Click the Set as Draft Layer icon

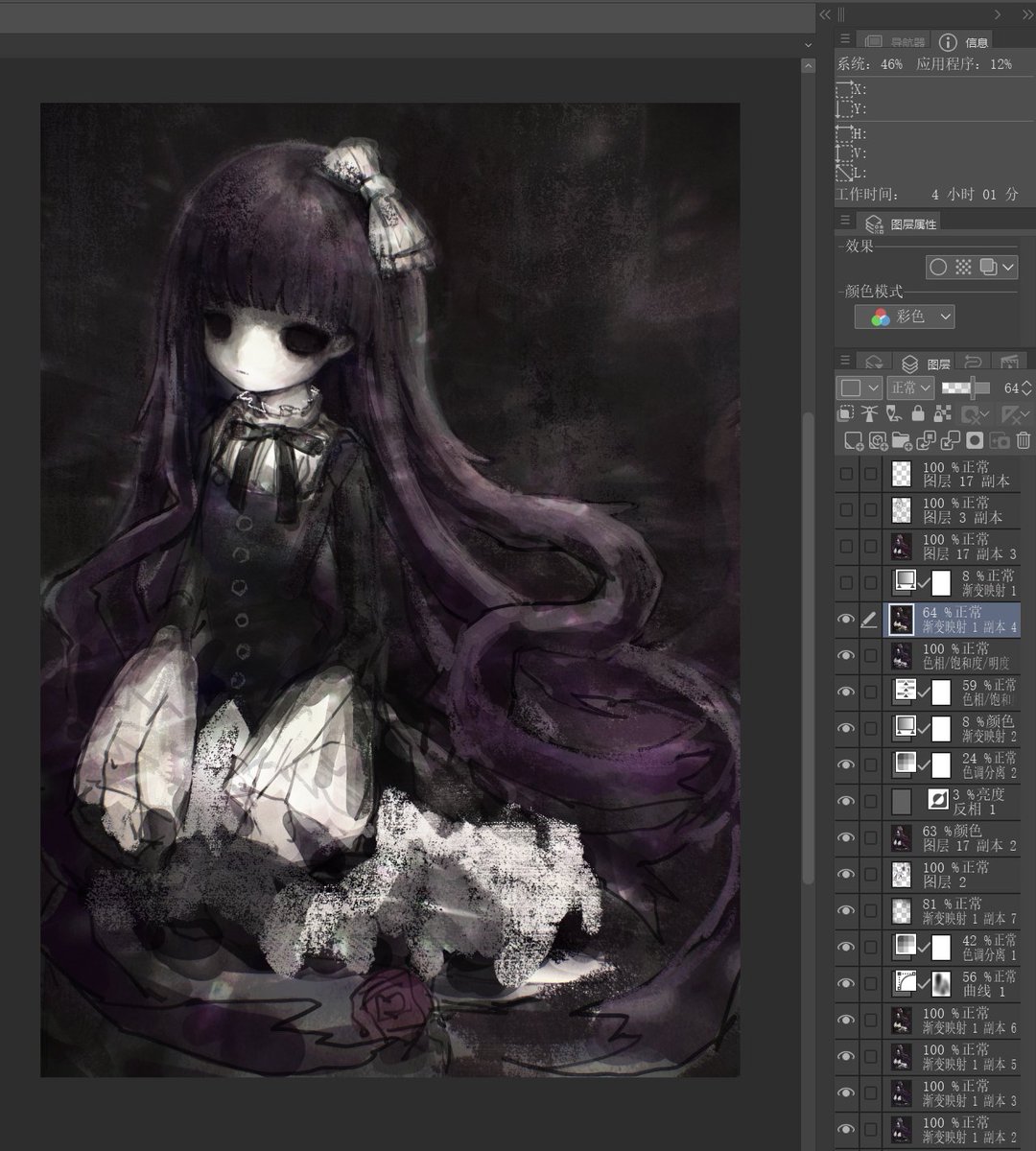coord(893,413)
